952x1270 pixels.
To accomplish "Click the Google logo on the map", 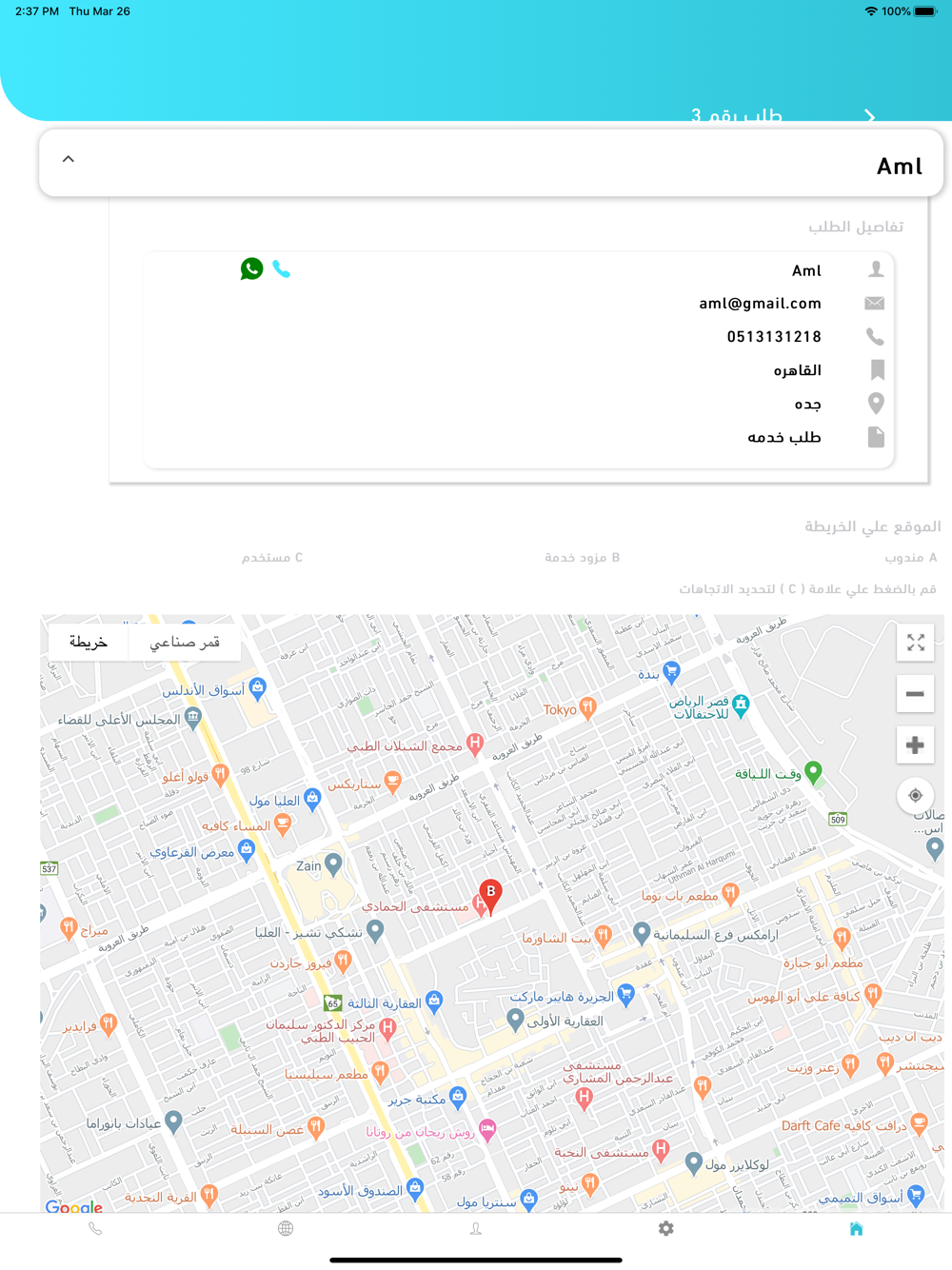I will point(74,1206).
